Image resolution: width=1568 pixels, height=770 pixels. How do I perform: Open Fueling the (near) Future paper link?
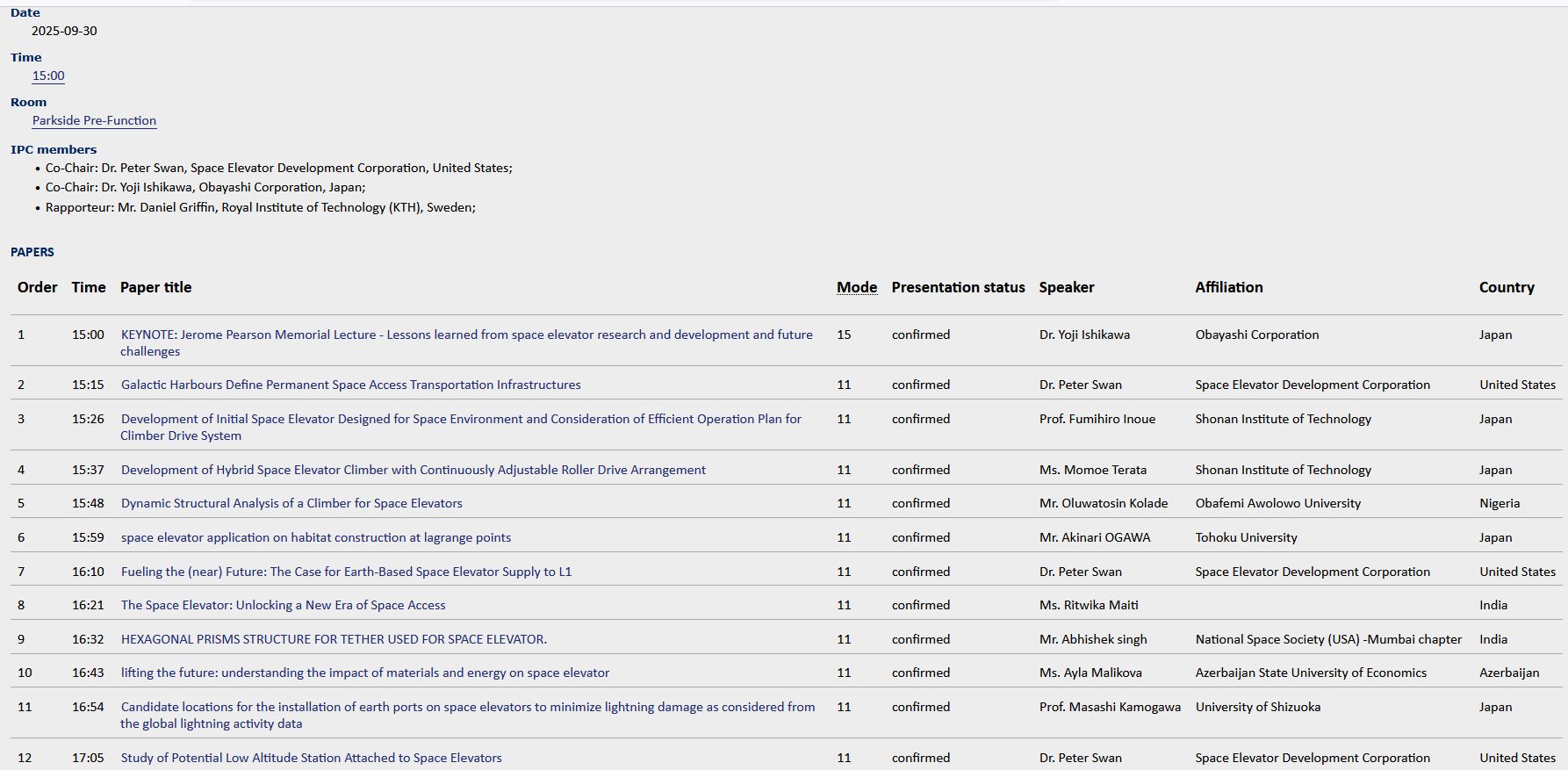pos(346,572)
